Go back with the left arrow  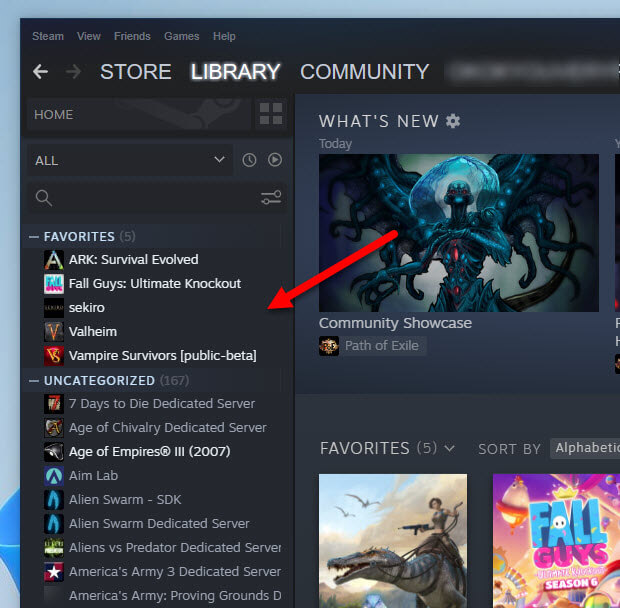pyautogui.click(x=40, y=72)
